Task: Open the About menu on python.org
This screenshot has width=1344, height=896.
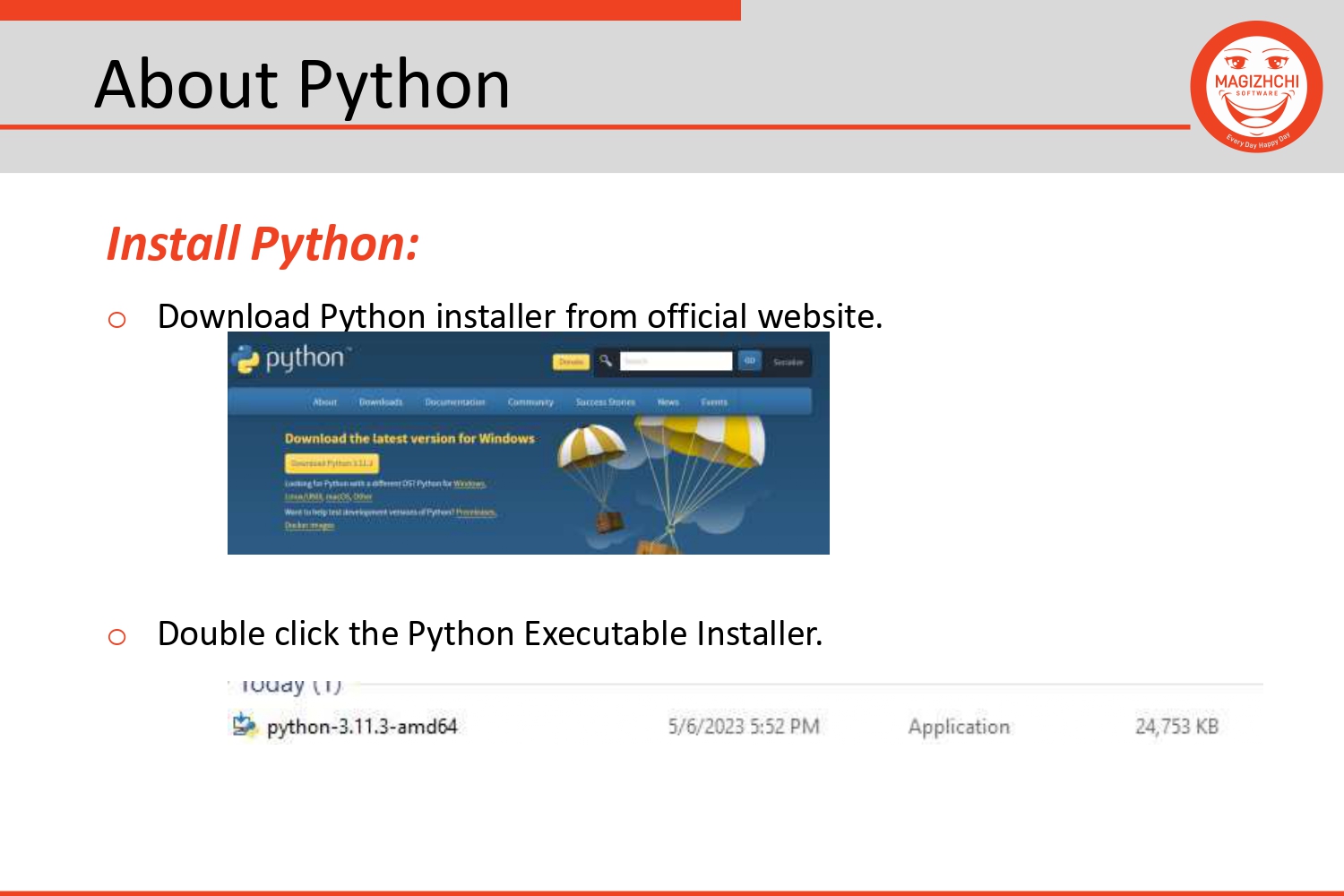Action: 325,402
